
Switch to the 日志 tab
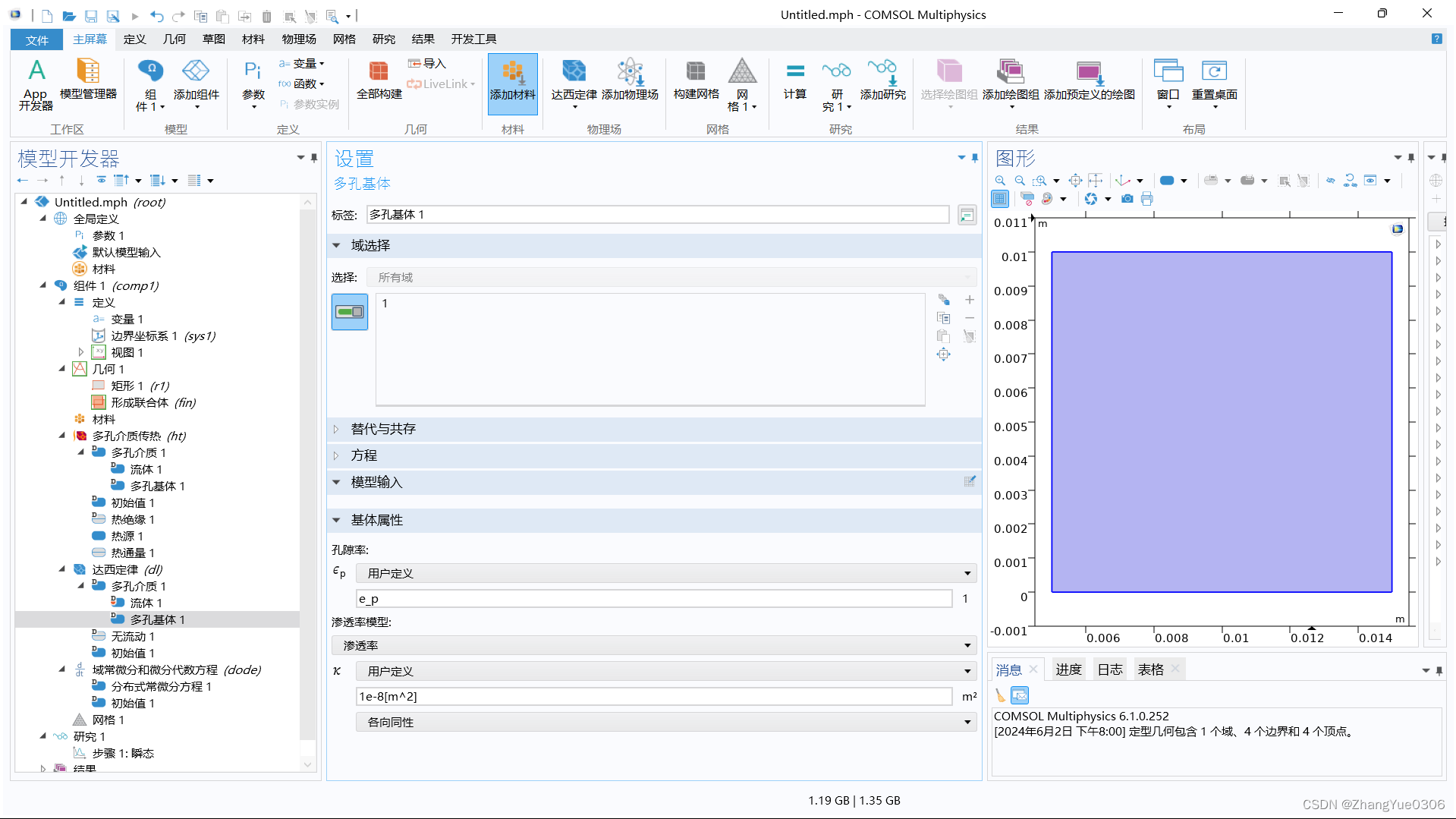tap(1110, 669)
